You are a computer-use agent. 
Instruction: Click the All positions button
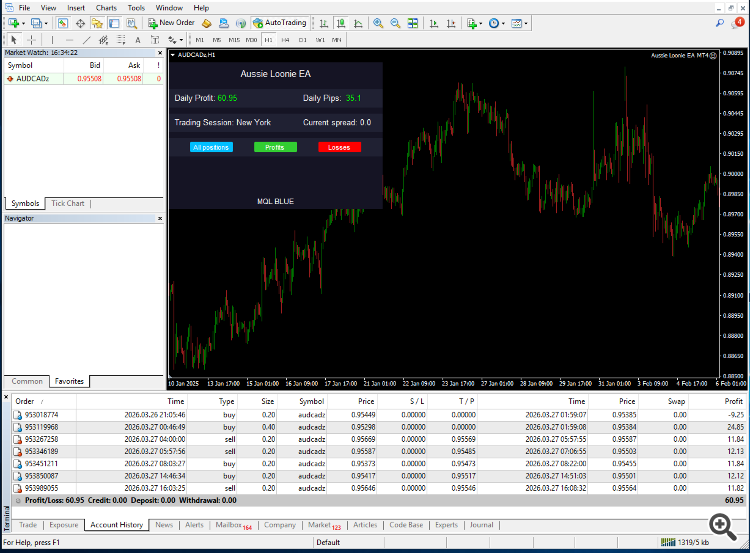[211, 147]
